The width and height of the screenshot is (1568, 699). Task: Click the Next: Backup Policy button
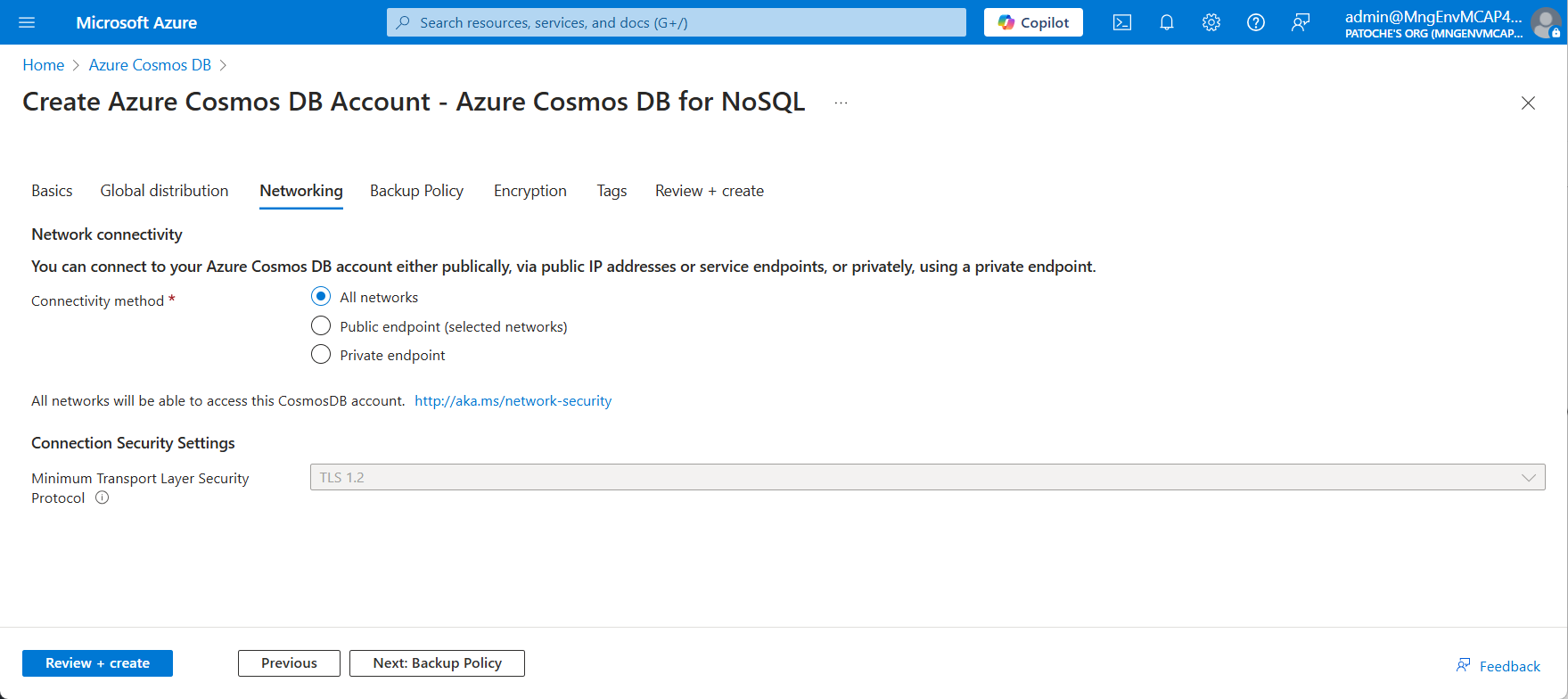(x=437, y=663)
